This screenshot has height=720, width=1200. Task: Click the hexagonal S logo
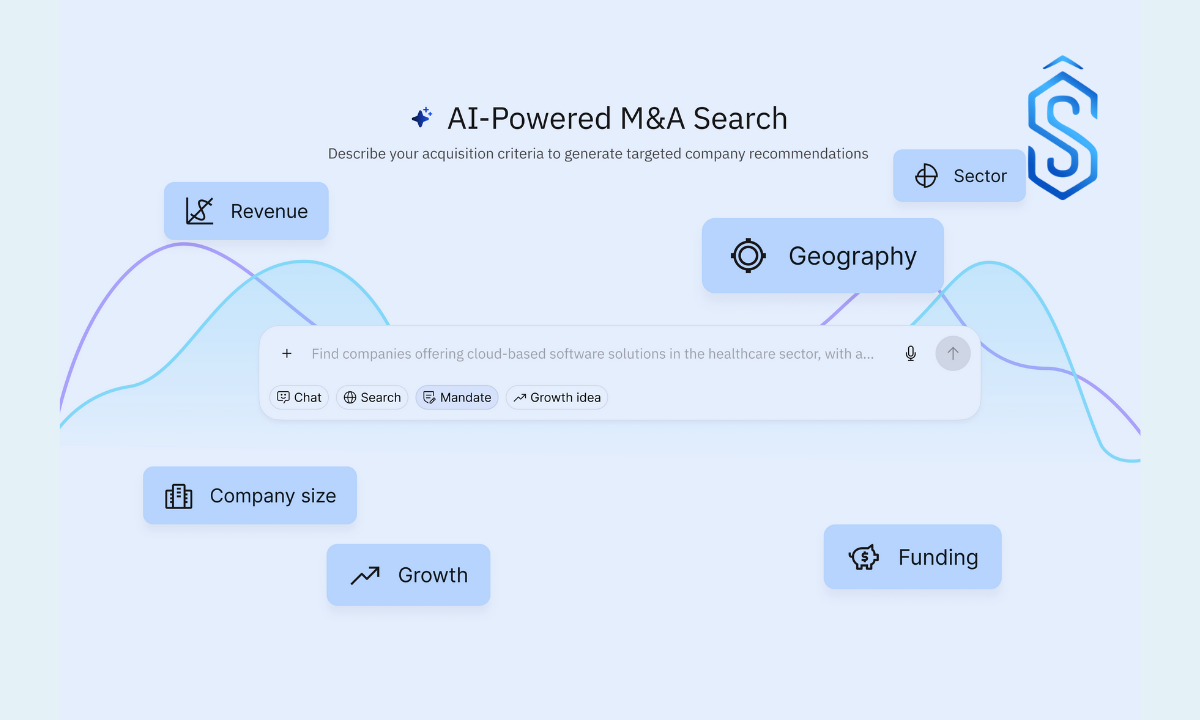click(1062, 128)
